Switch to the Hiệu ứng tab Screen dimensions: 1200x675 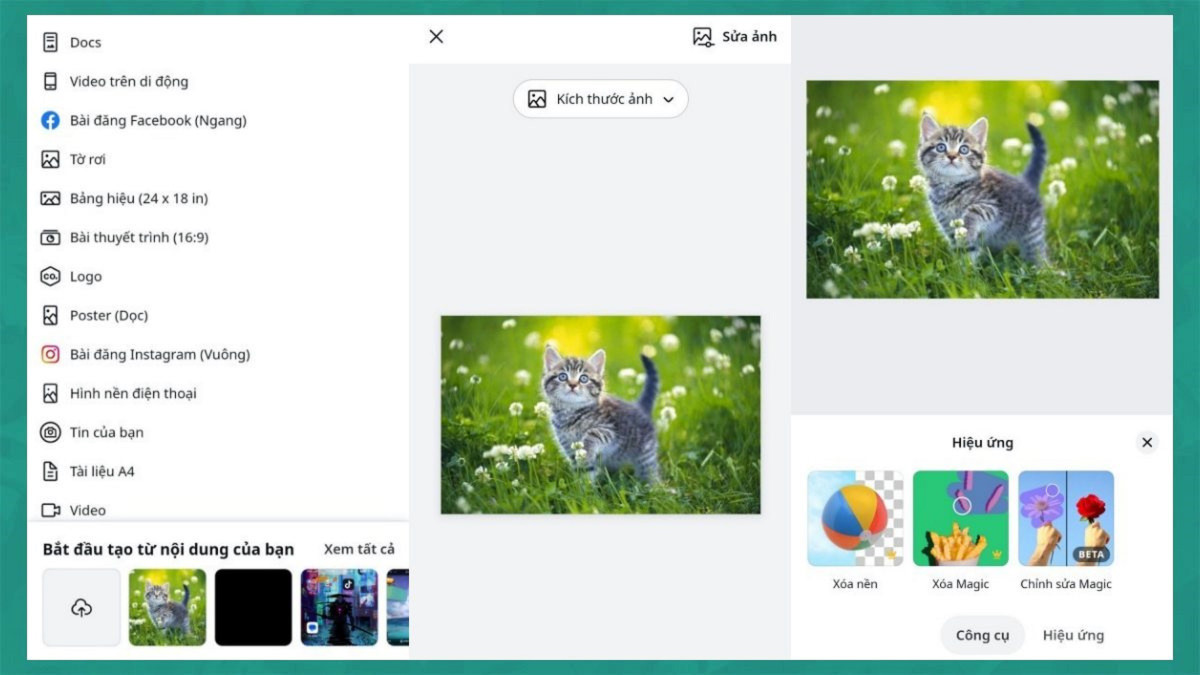click(1073, 635)
